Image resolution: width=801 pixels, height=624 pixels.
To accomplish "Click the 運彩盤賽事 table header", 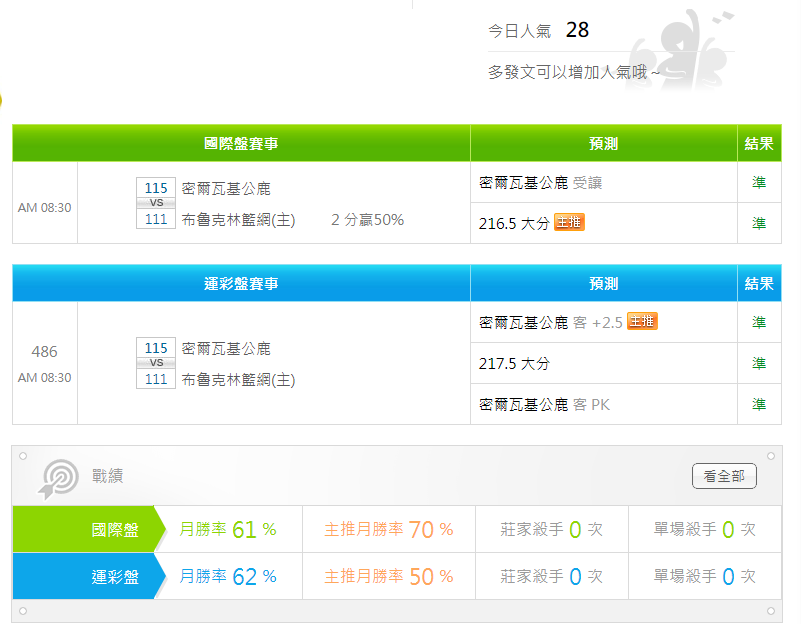I will click(x=241, y=284).
